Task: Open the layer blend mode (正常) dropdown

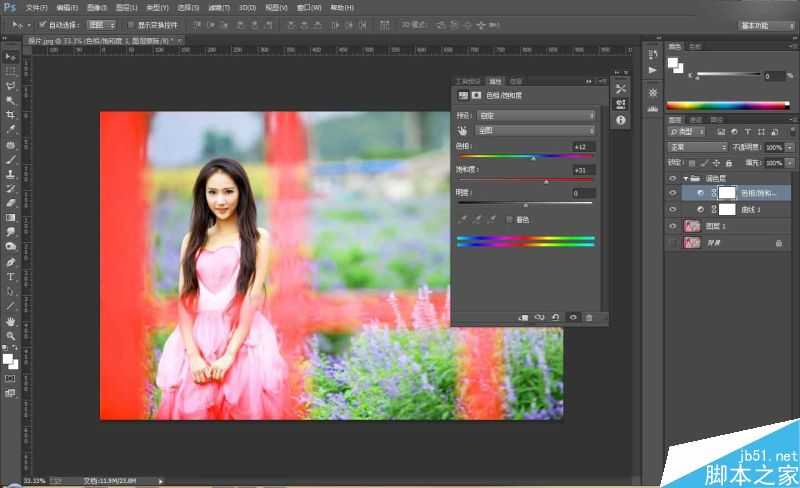Action: 697,147
